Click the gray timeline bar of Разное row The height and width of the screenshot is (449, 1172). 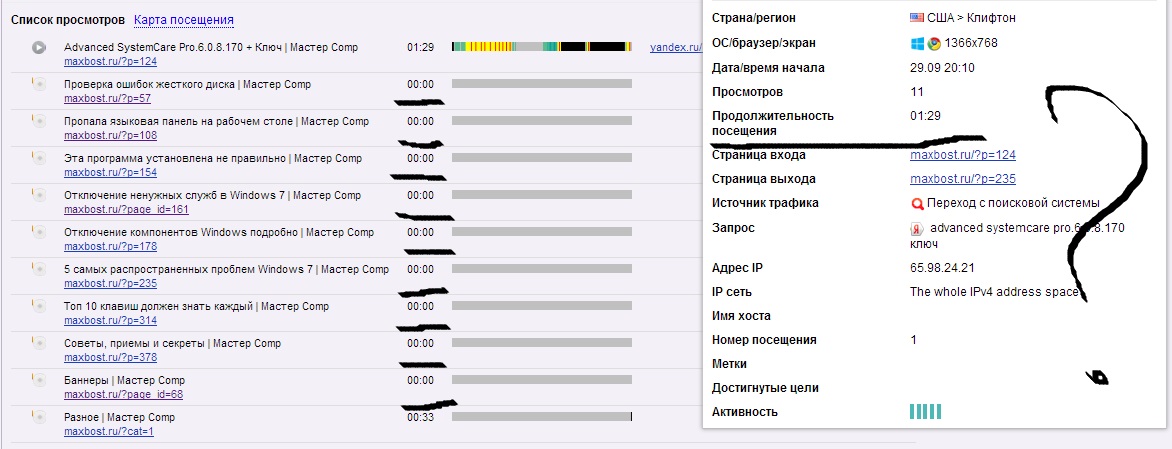click(541, 416)
